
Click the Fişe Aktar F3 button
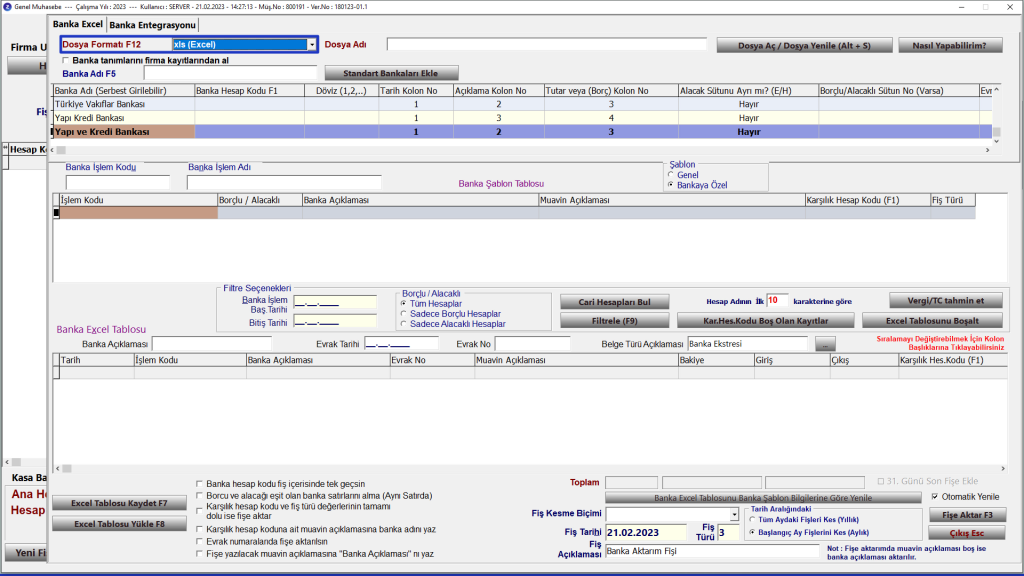click(x=967, y=515)
